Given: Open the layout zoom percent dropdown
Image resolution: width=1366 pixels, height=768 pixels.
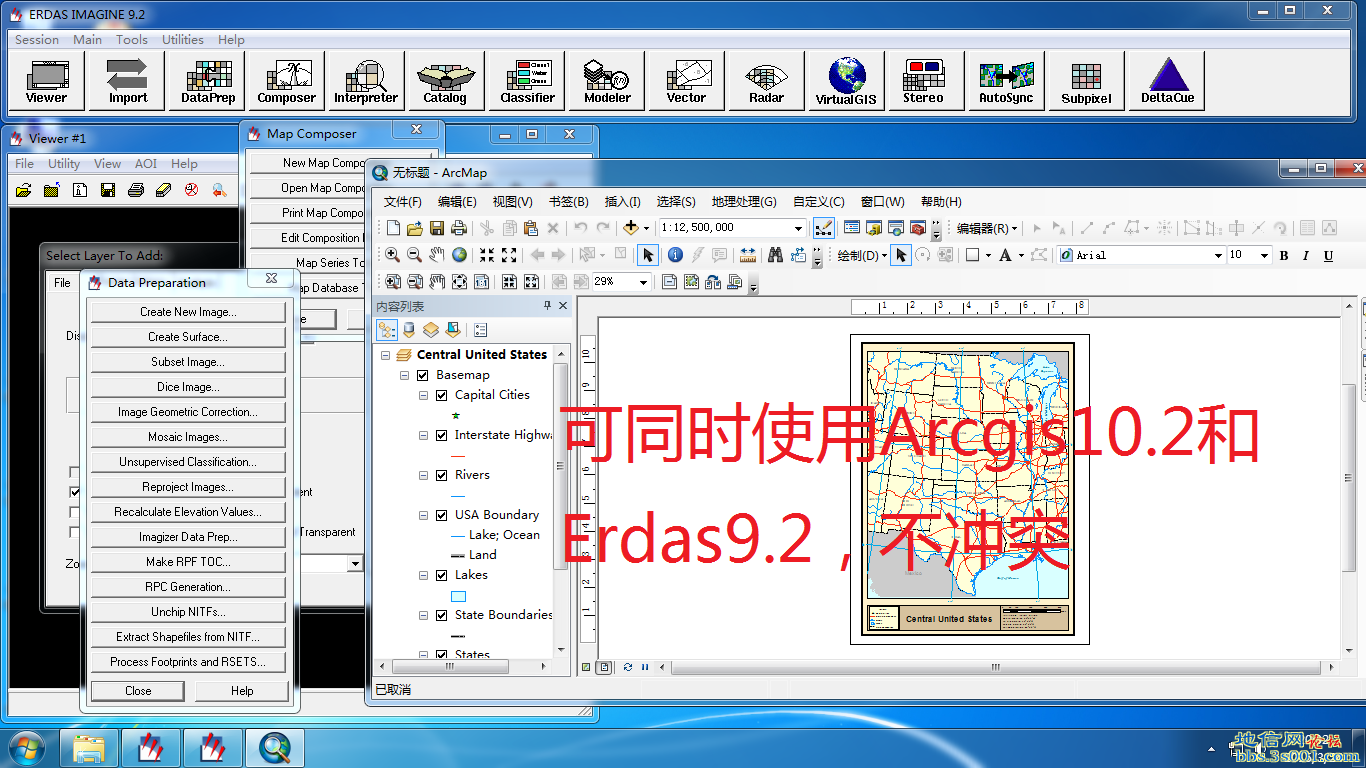Looking at the screenshot, I should coord(642,282).
